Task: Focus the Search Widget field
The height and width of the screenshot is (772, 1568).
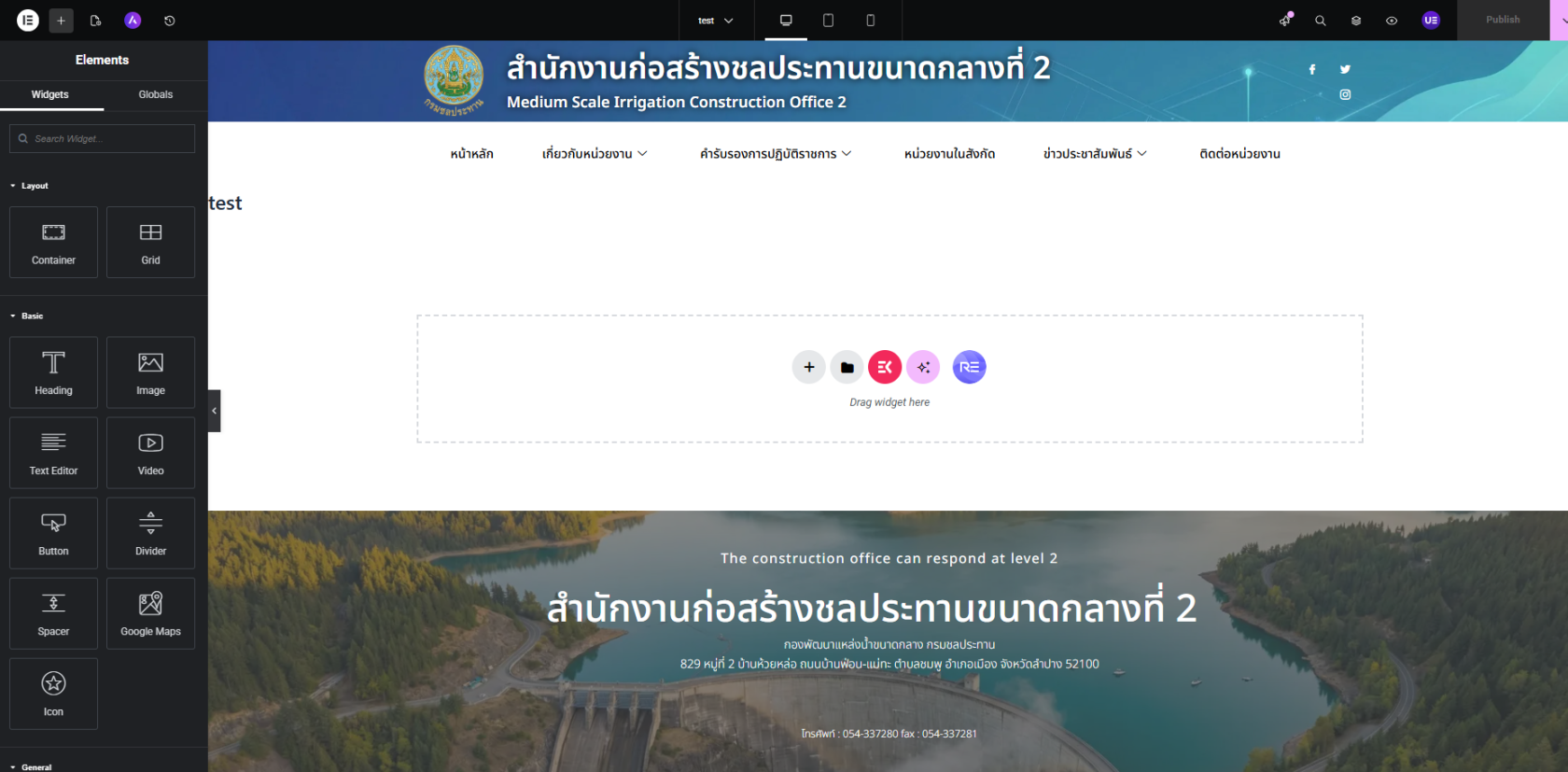Action: (x=103, y=138)
